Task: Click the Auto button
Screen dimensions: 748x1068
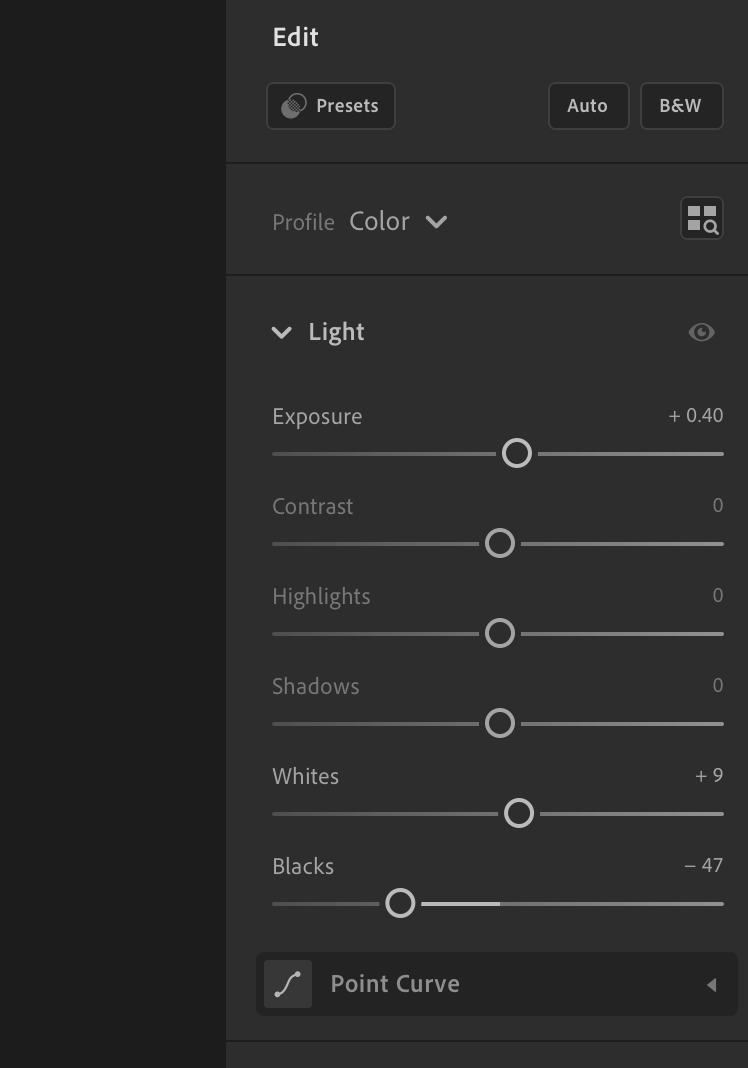Action: coord(589,106)
